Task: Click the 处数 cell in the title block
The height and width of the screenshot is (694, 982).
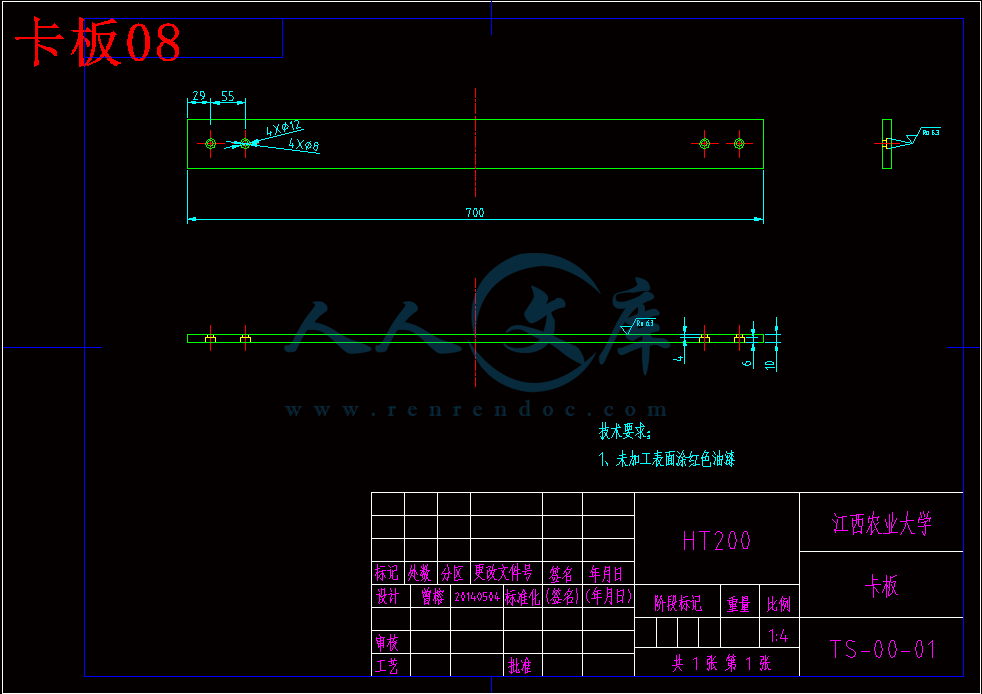Action: pyautogui.click(x=420, y=572)
